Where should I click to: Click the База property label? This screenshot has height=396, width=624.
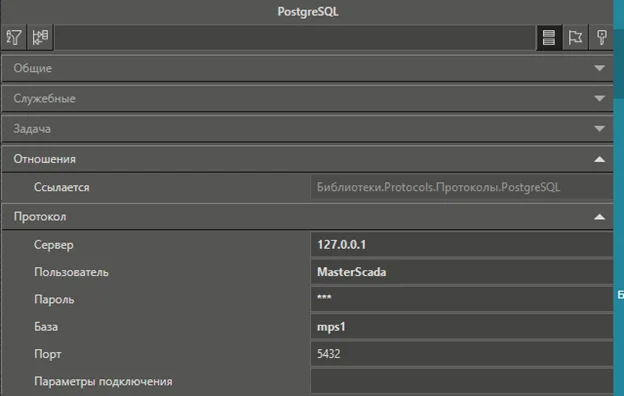46,327
